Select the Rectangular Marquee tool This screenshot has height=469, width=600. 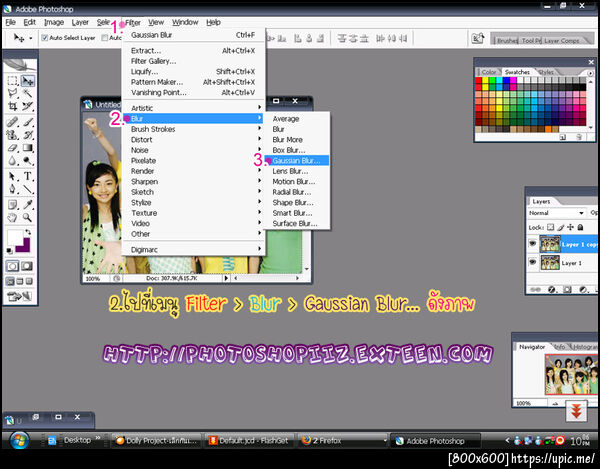point(13,81)
